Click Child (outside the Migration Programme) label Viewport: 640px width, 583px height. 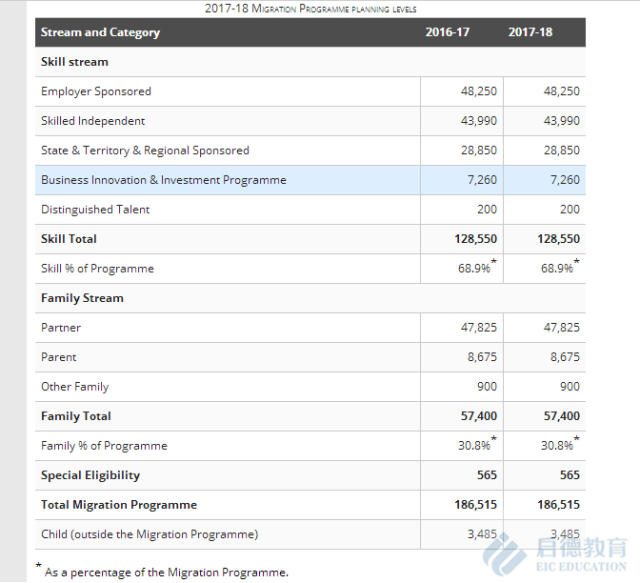(149, 534)
